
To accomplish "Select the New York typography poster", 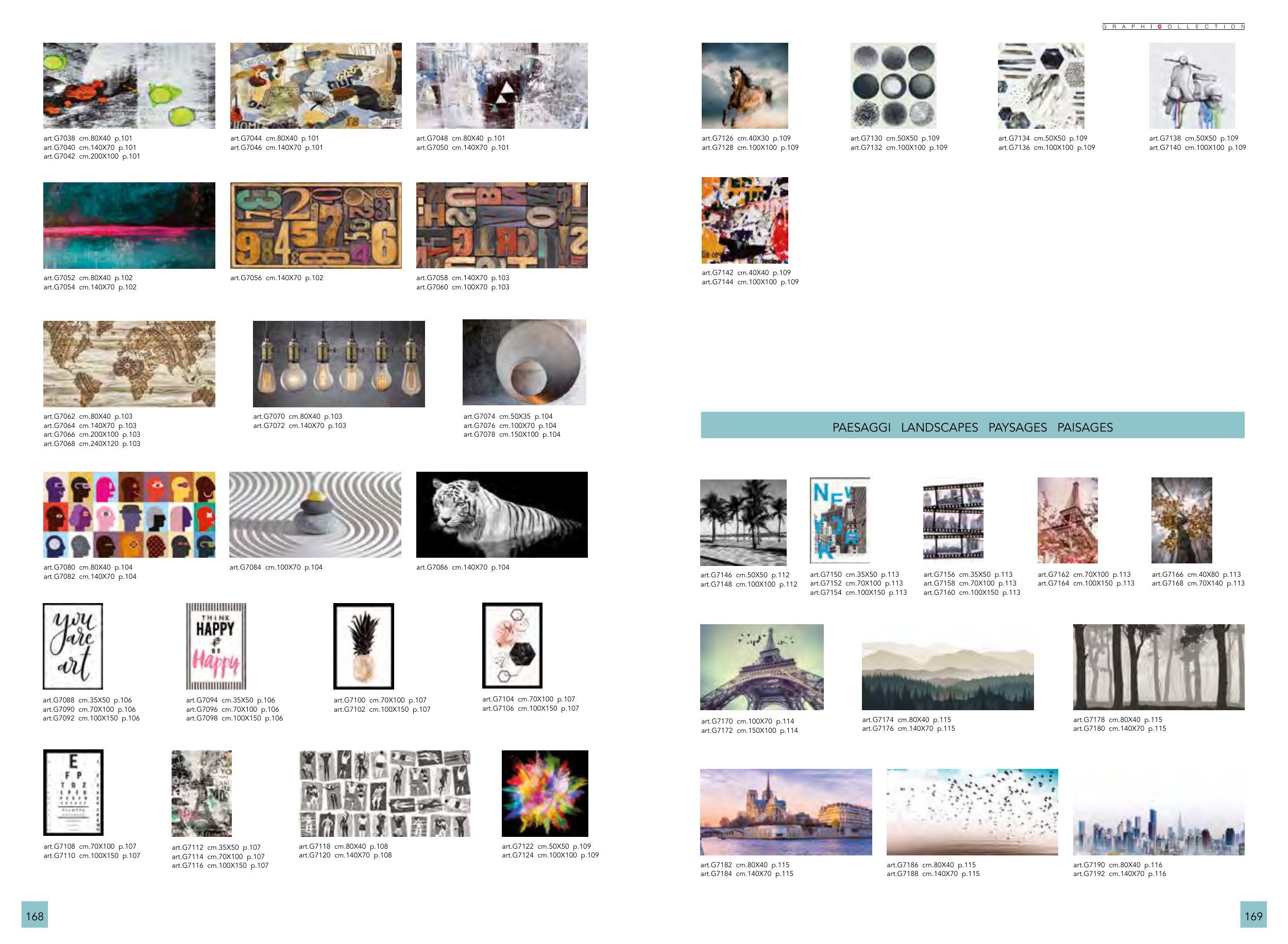I will point(839,520).
